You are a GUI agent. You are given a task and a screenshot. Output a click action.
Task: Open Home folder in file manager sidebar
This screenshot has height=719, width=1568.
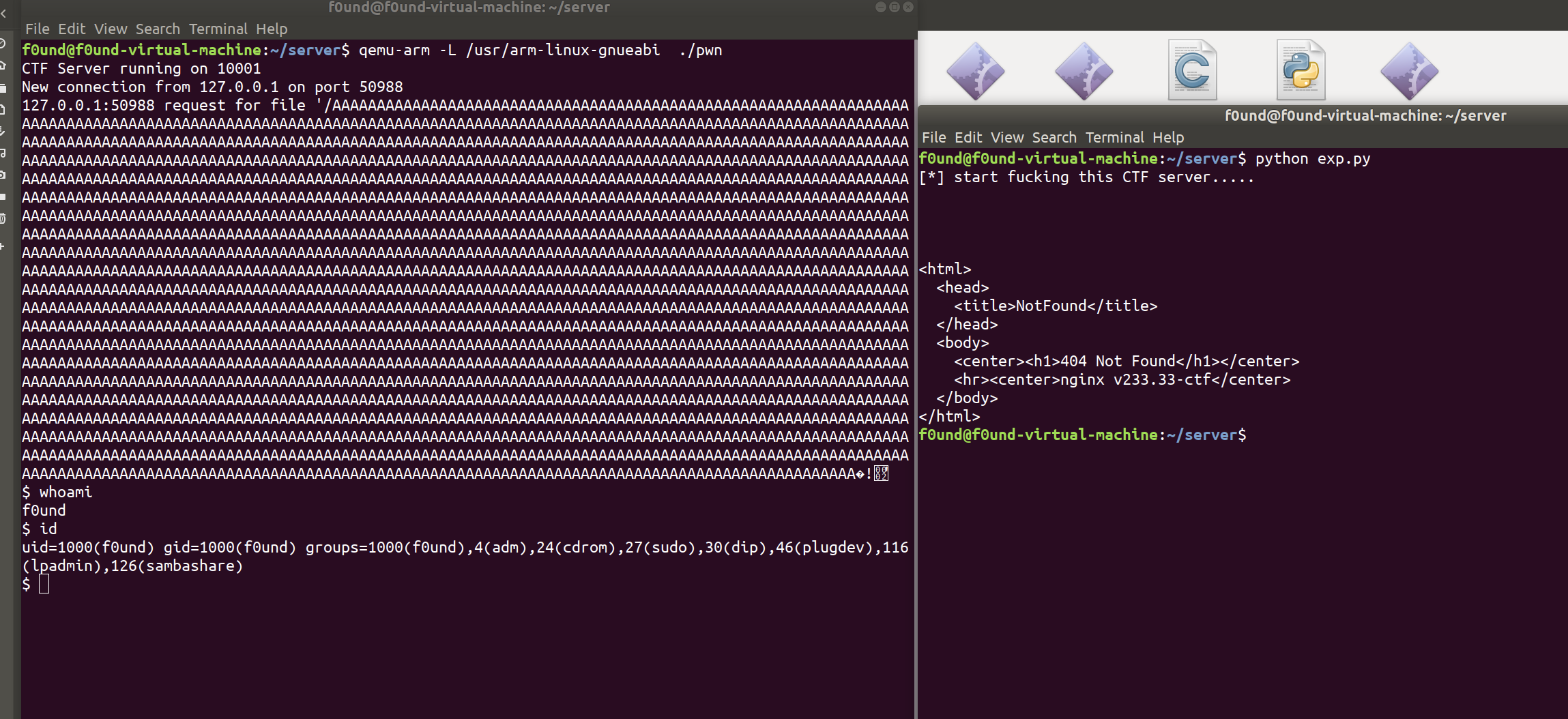coord(3,65)
